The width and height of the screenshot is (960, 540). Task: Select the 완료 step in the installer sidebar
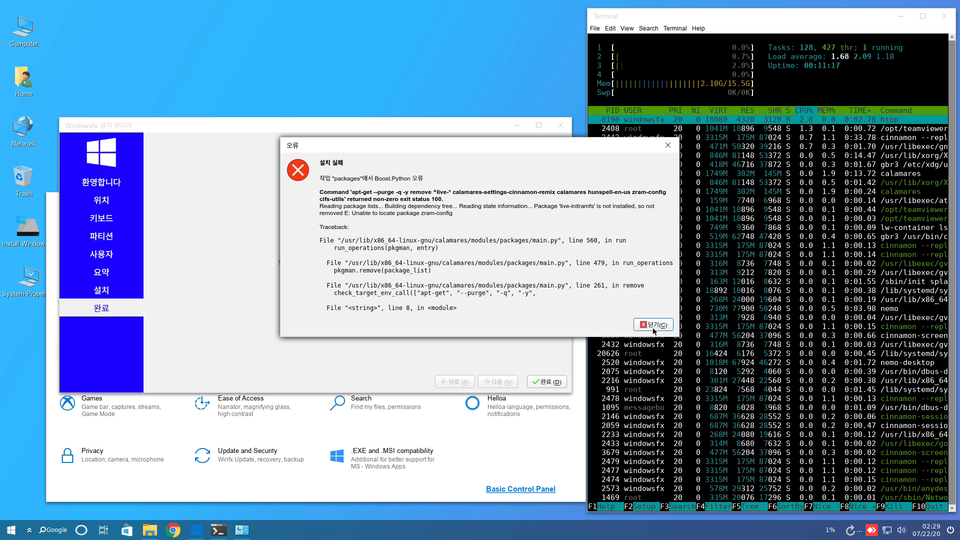click(101, 308)
